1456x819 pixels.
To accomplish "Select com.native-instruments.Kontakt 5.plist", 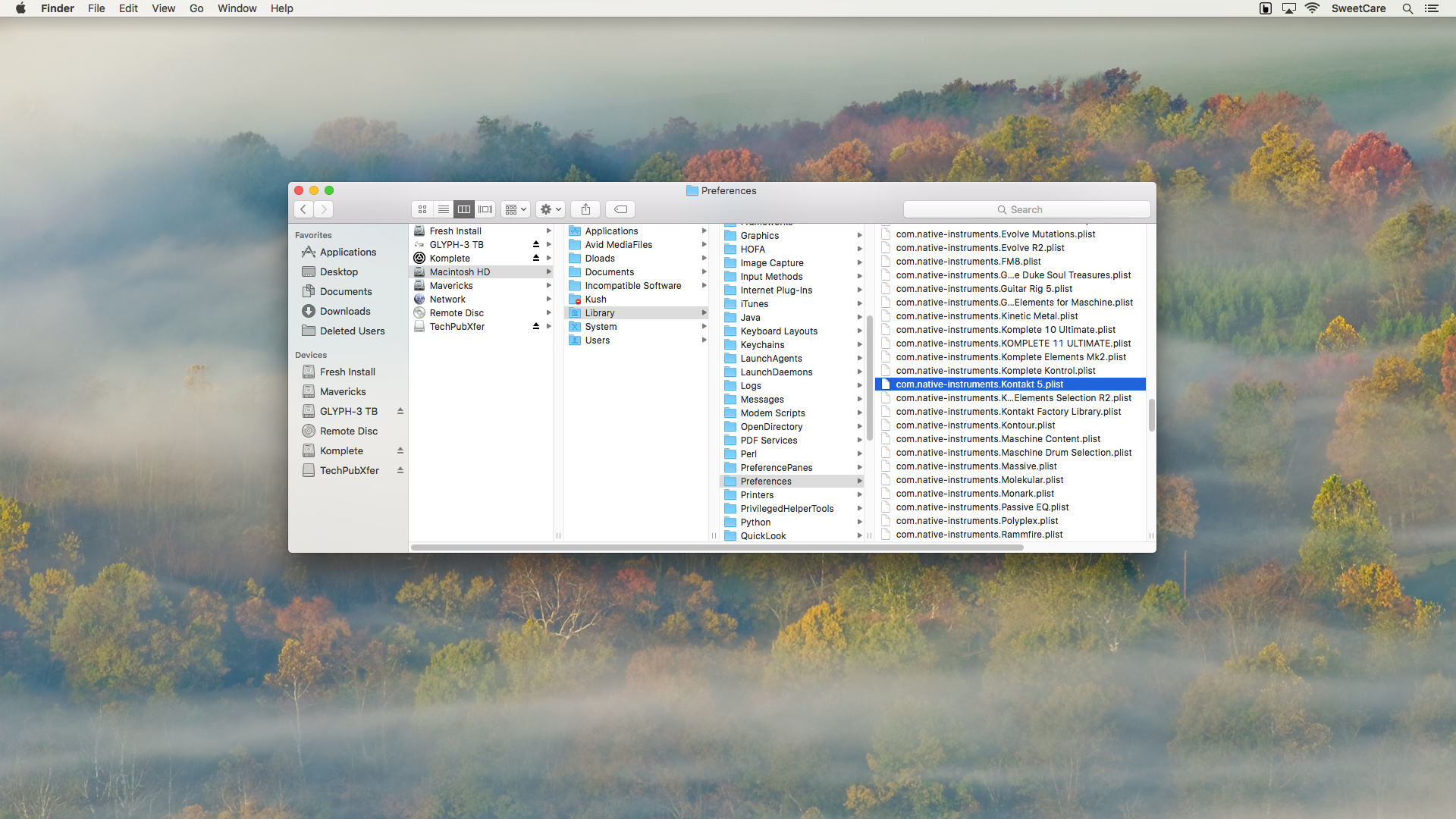I will (x=1010, y=384).
